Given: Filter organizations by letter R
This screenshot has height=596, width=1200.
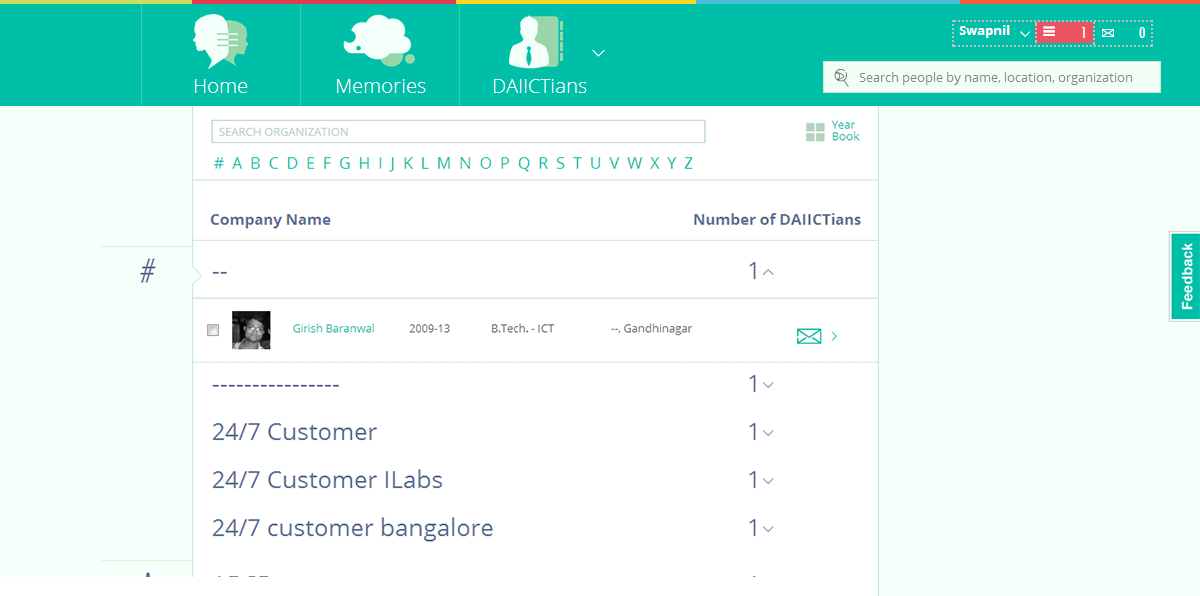Looking at the screenshot, I should point(543,163).
